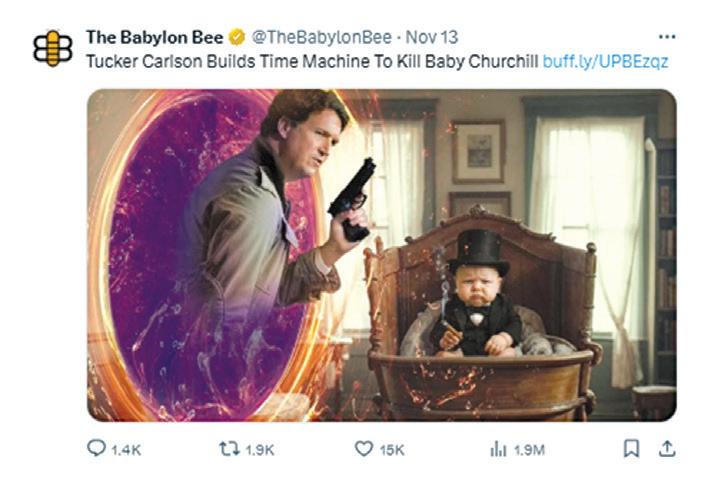Click The Babylon Bee display name
The width and height of the screenshot is (711, 482).
pos(154,37)
